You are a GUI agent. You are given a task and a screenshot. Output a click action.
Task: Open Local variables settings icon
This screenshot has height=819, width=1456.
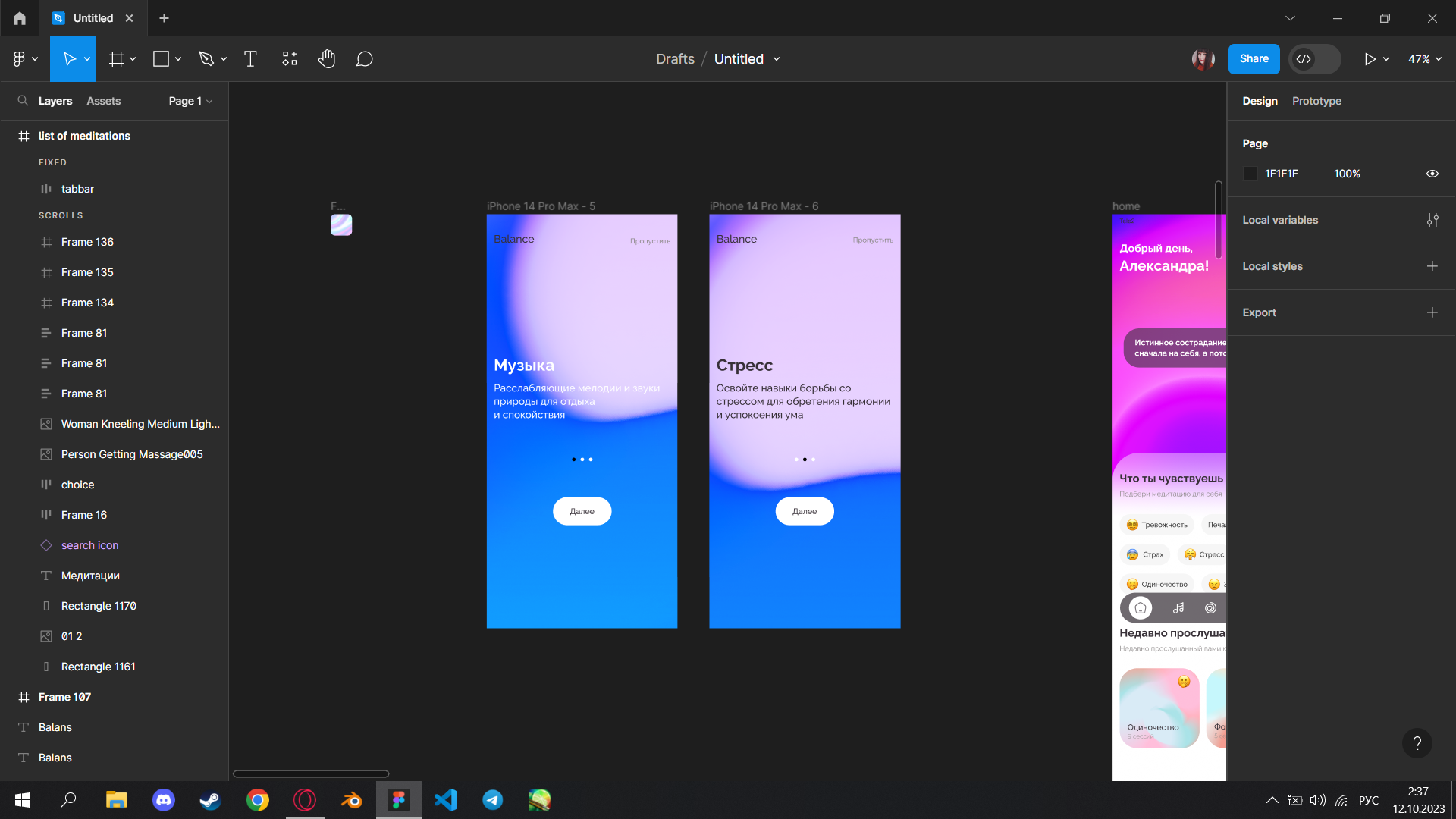[1432, 220]
